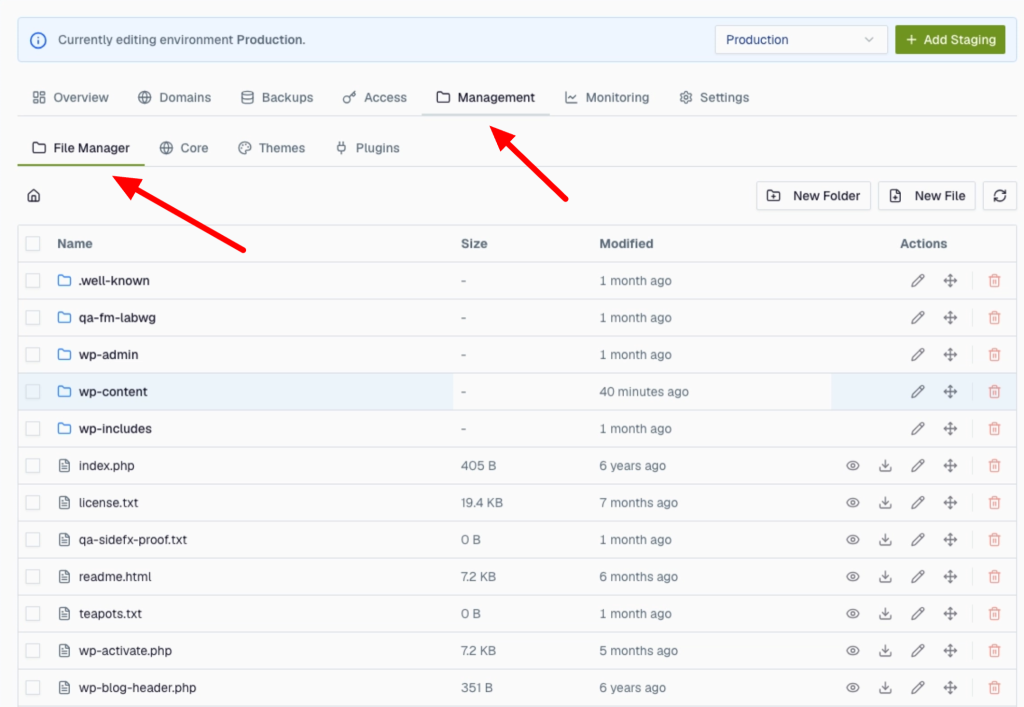Rename the wp-content folder
This screenshot has height=707, width=1024.
[x=918, y=392]
